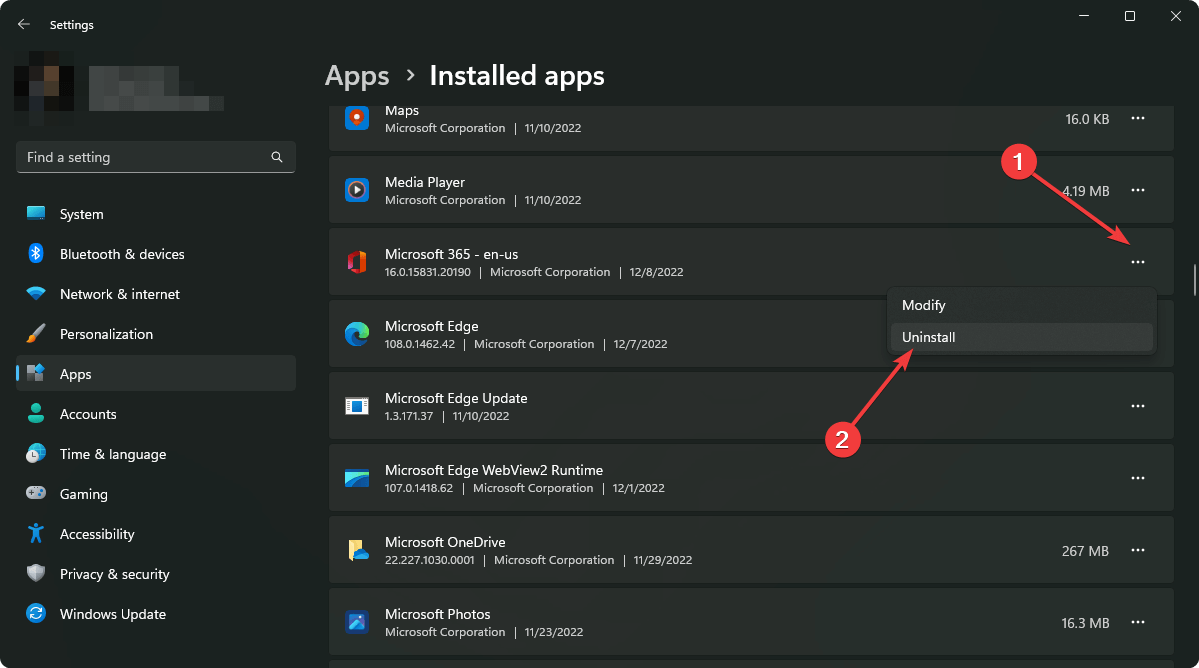
Task: Open more options for Microsoft OneDrive
Action: pyautogui.click(x=1138, y=550)
